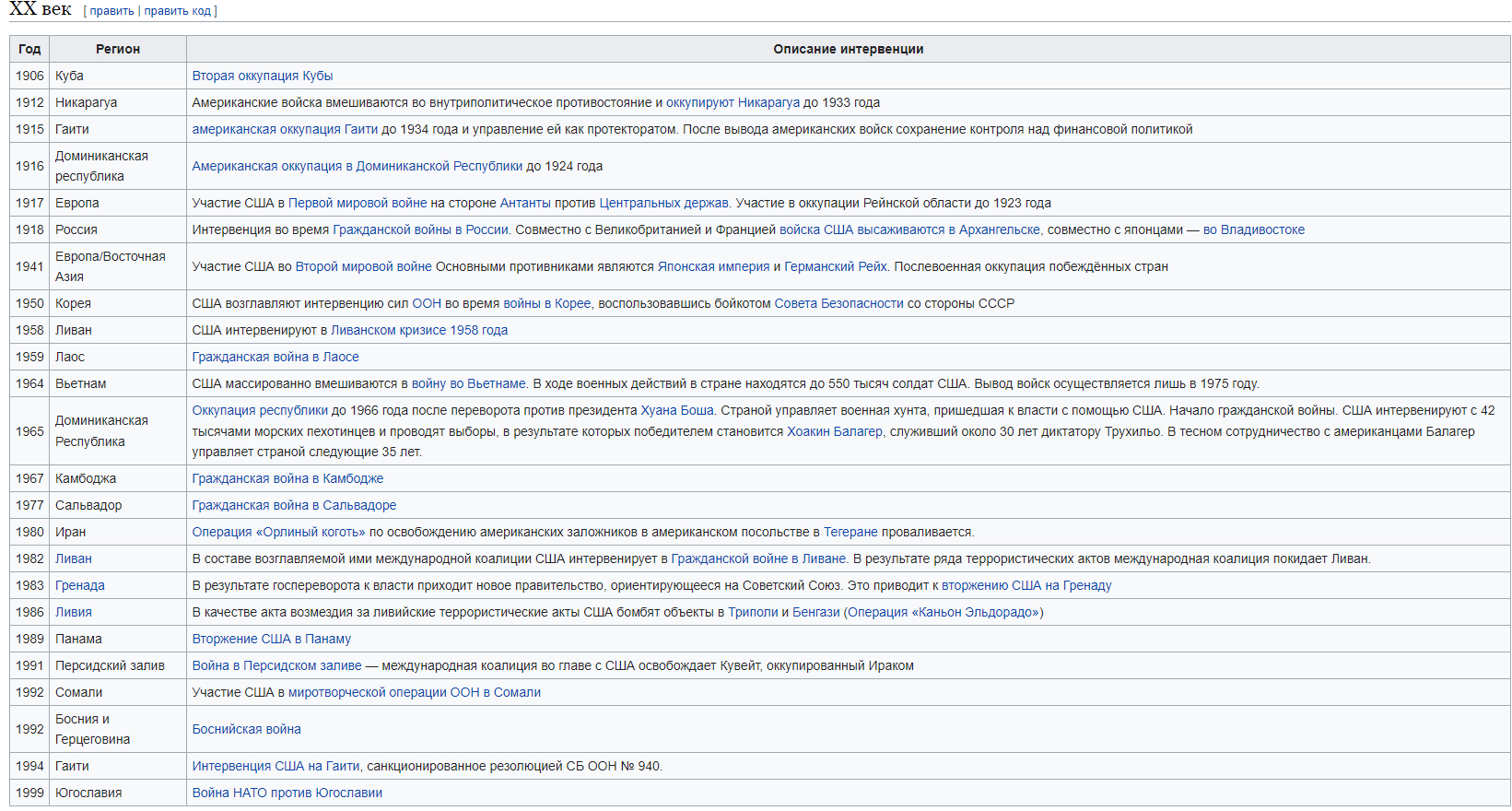Open 'Совета Безопасности' link

coord(838,303)
